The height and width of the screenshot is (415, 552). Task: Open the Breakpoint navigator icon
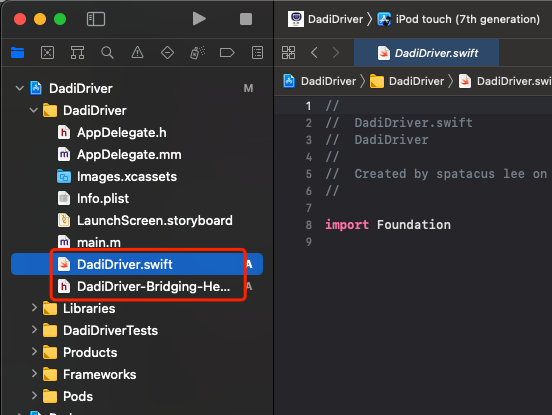pyautogui.click(x=227, y=53)
